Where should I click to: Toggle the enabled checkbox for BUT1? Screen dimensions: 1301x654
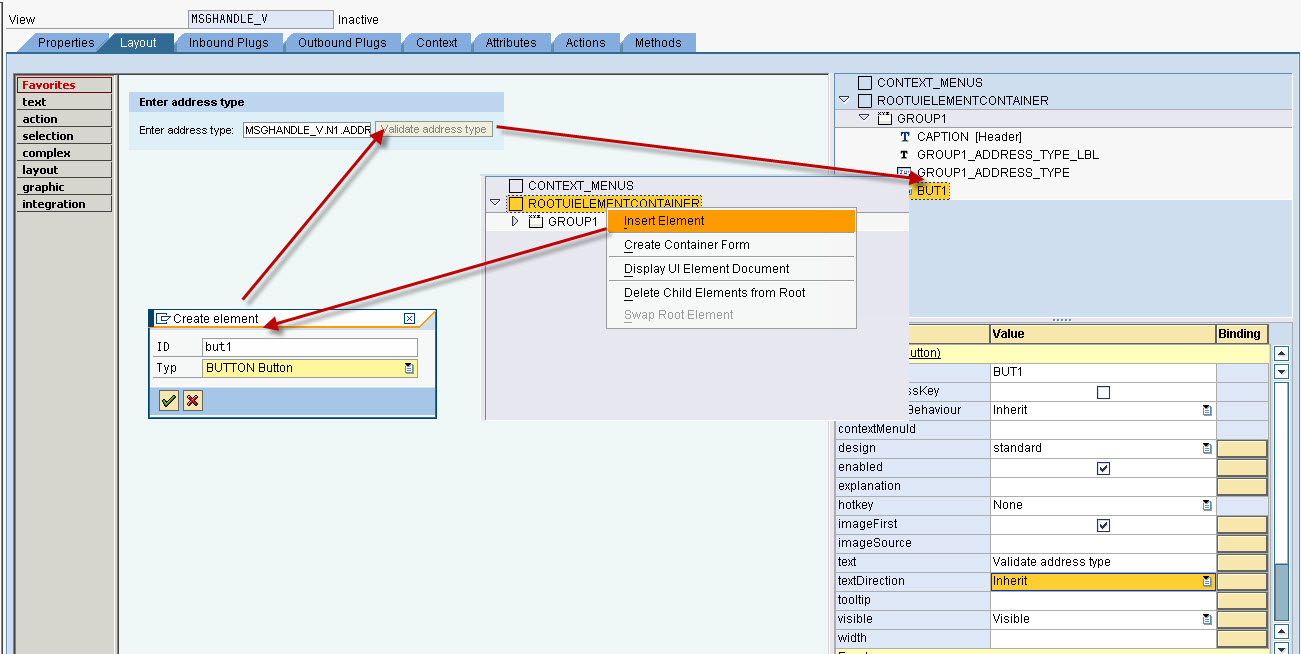(1102, 467)
